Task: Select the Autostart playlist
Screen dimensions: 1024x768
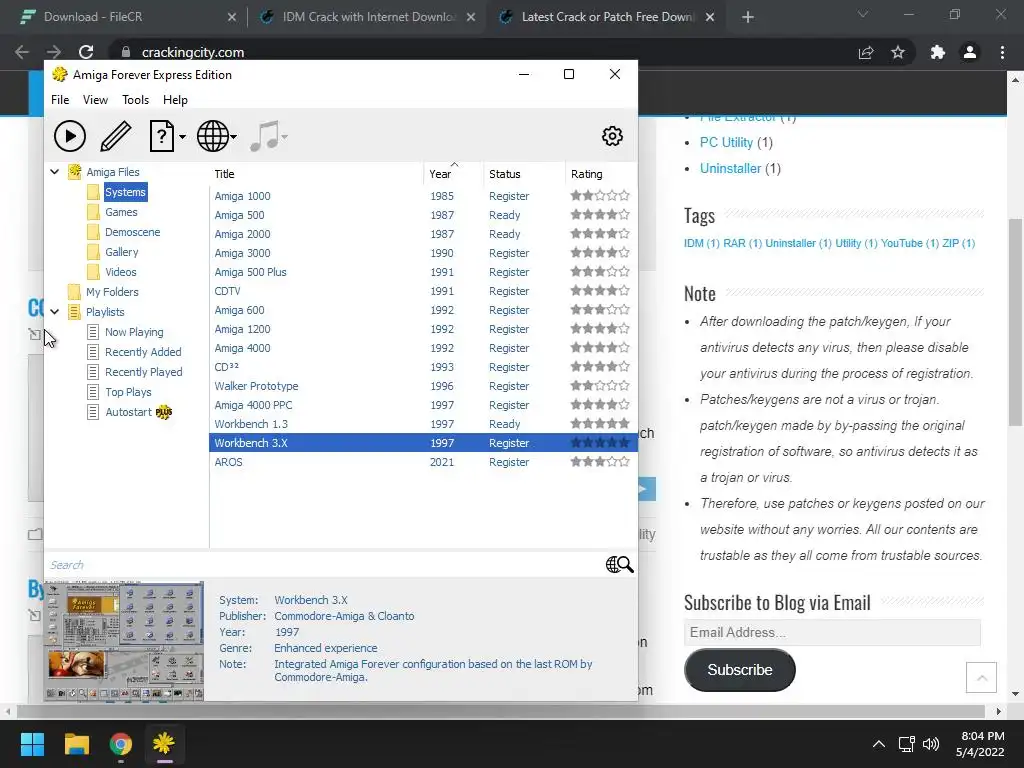Action: tap(129, 412)
